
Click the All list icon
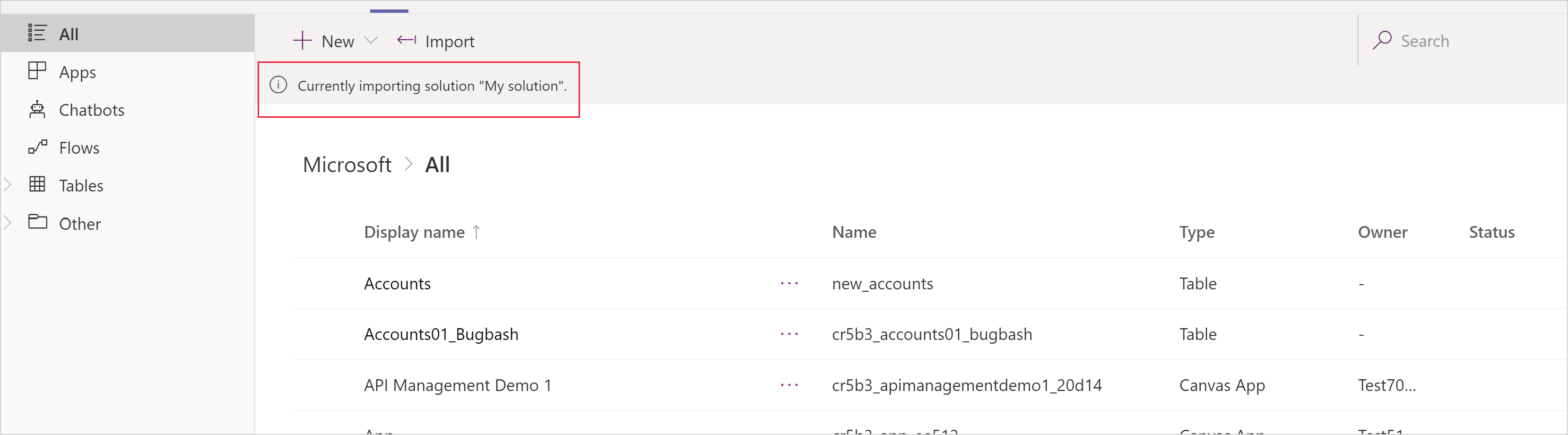tap(37, 33)
